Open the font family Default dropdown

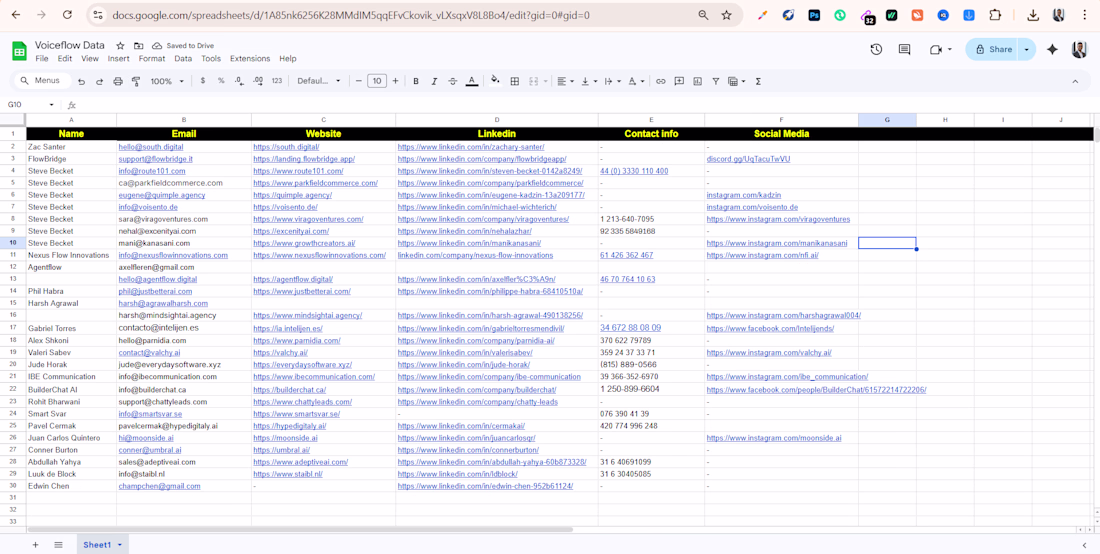click(x=318, y=81)
